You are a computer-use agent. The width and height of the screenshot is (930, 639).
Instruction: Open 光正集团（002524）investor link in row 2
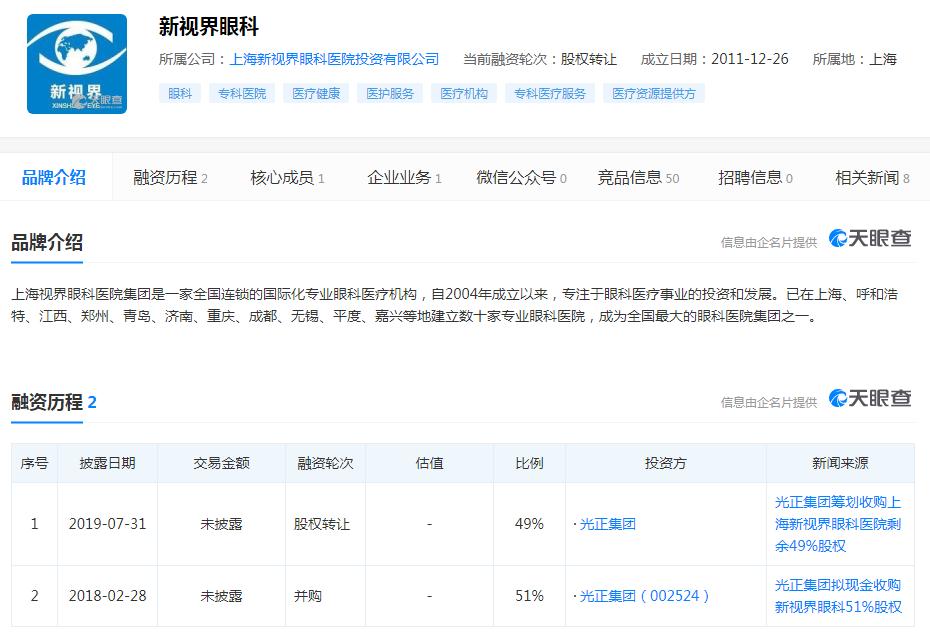(x=644, y=596)
